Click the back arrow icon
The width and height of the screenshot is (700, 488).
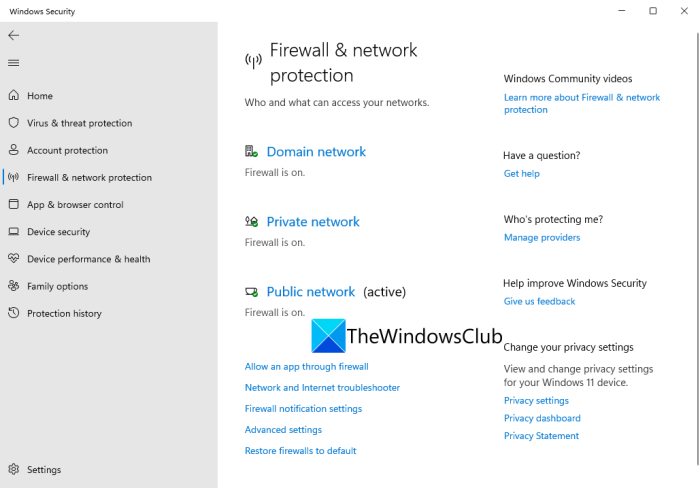(14, 35)
